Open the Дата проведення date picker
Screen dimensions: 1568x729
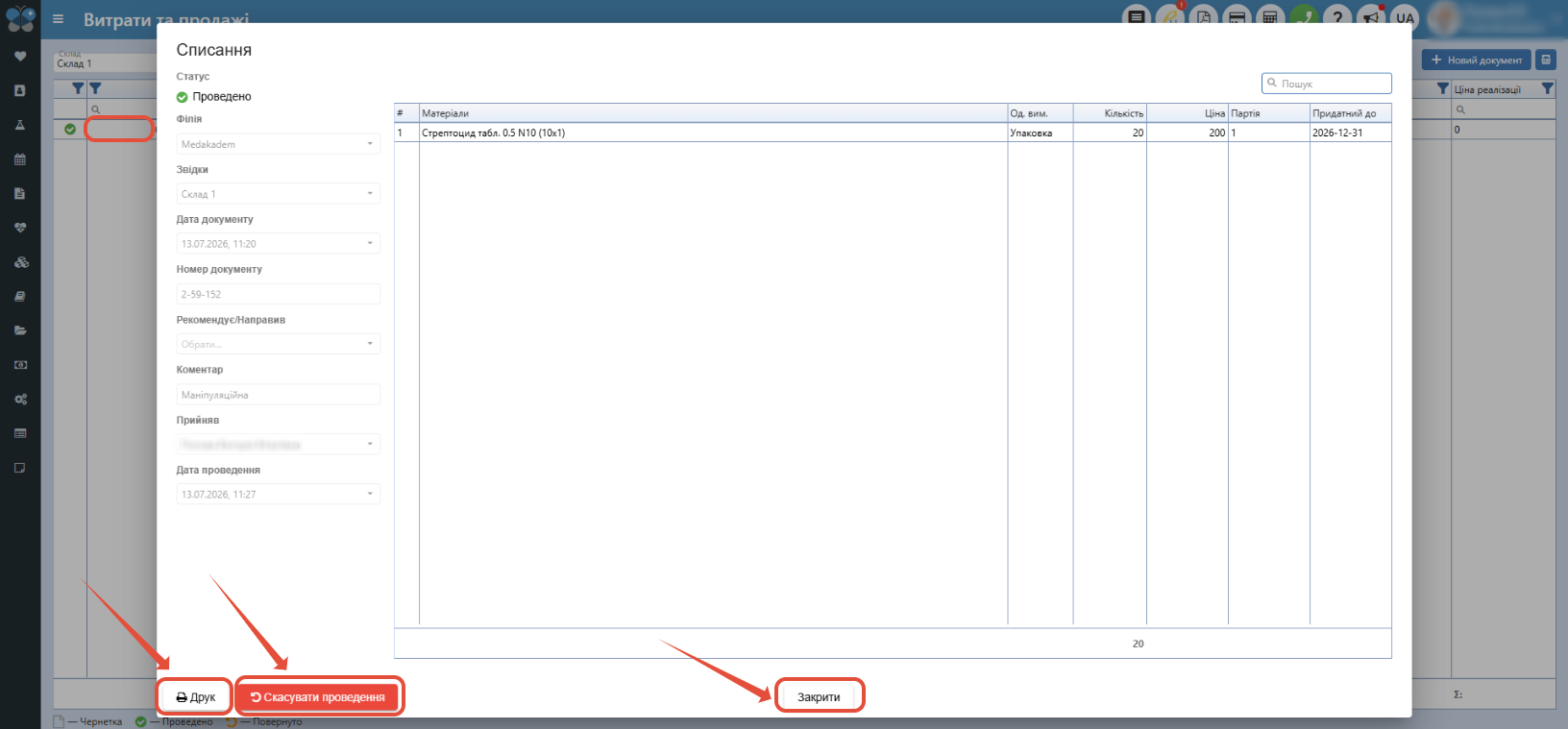(x=279, y=495)
